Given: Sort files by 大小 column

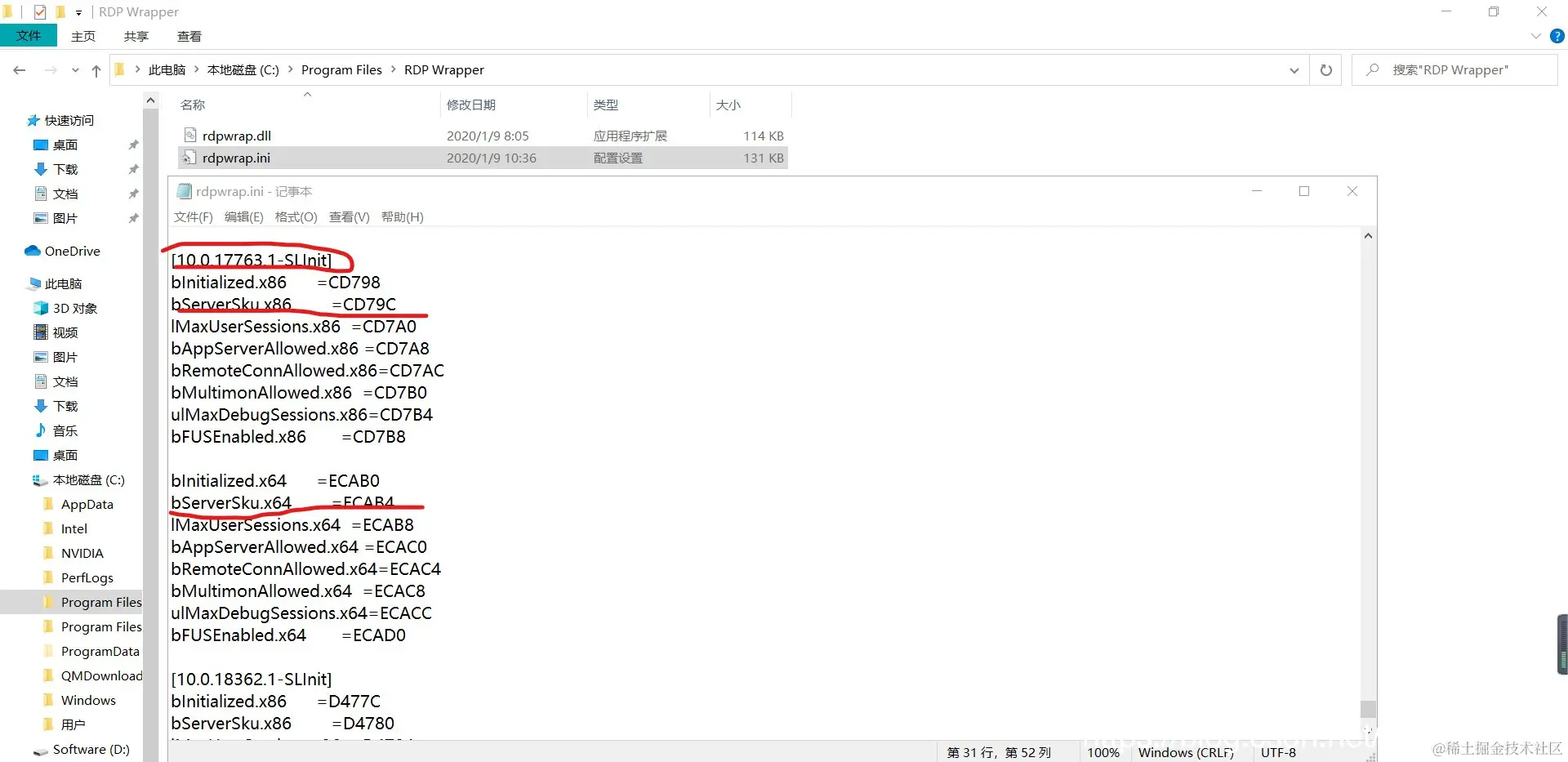Looking at the screenshot, I should 728,105.
